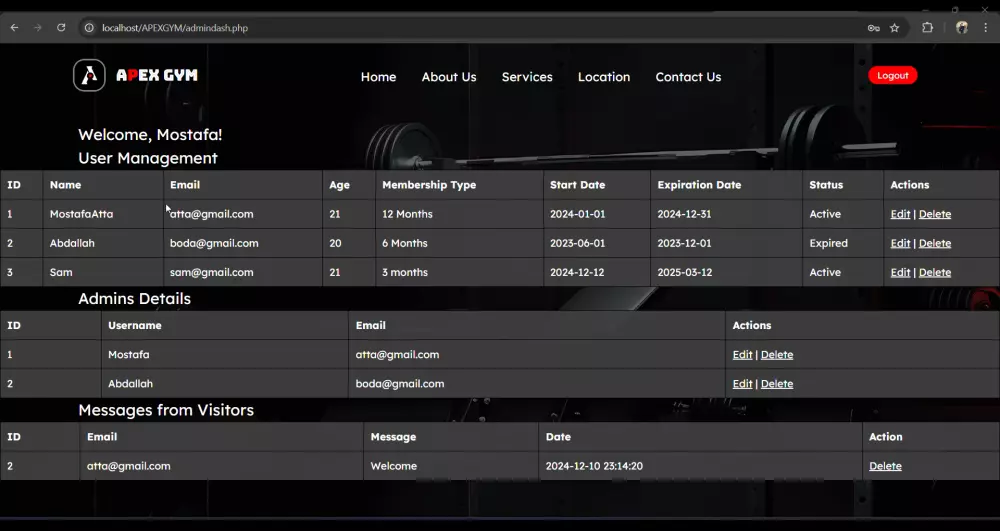Select the Expired status cell
The width and height of the screenshot is (1000, 531).
(842, 244)
